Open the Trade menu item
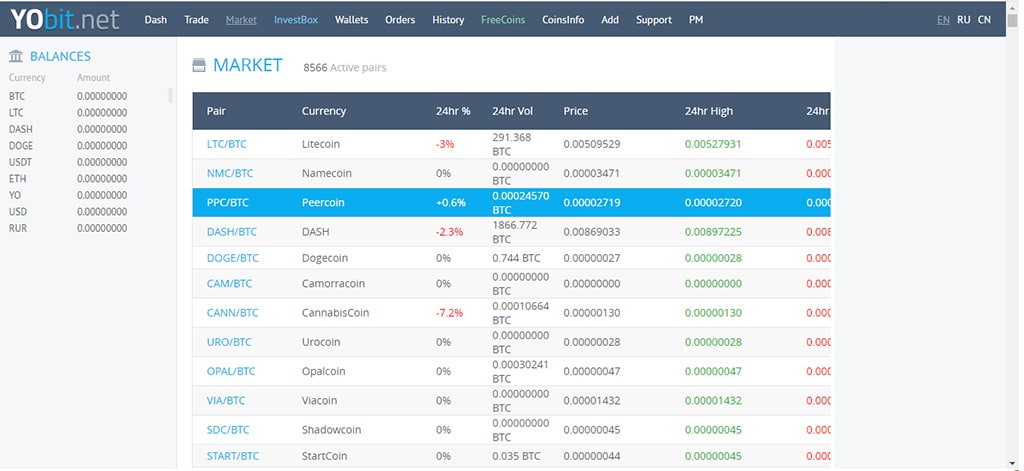Image resolution: width=1024 pixels, height=471 pixels. pyautogui.click(x=197, y=20)
